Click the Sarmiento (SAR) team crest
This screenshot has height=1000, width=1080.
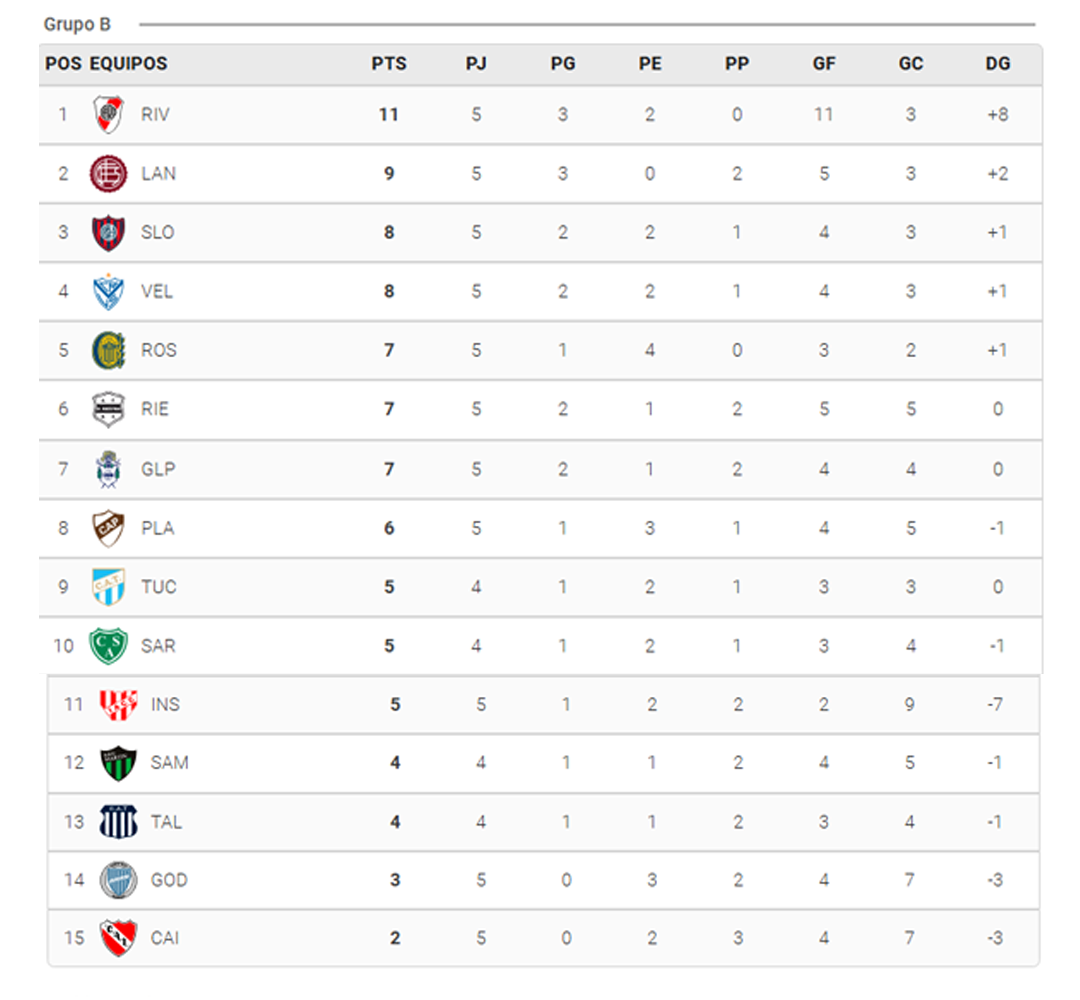coord(107,646)
